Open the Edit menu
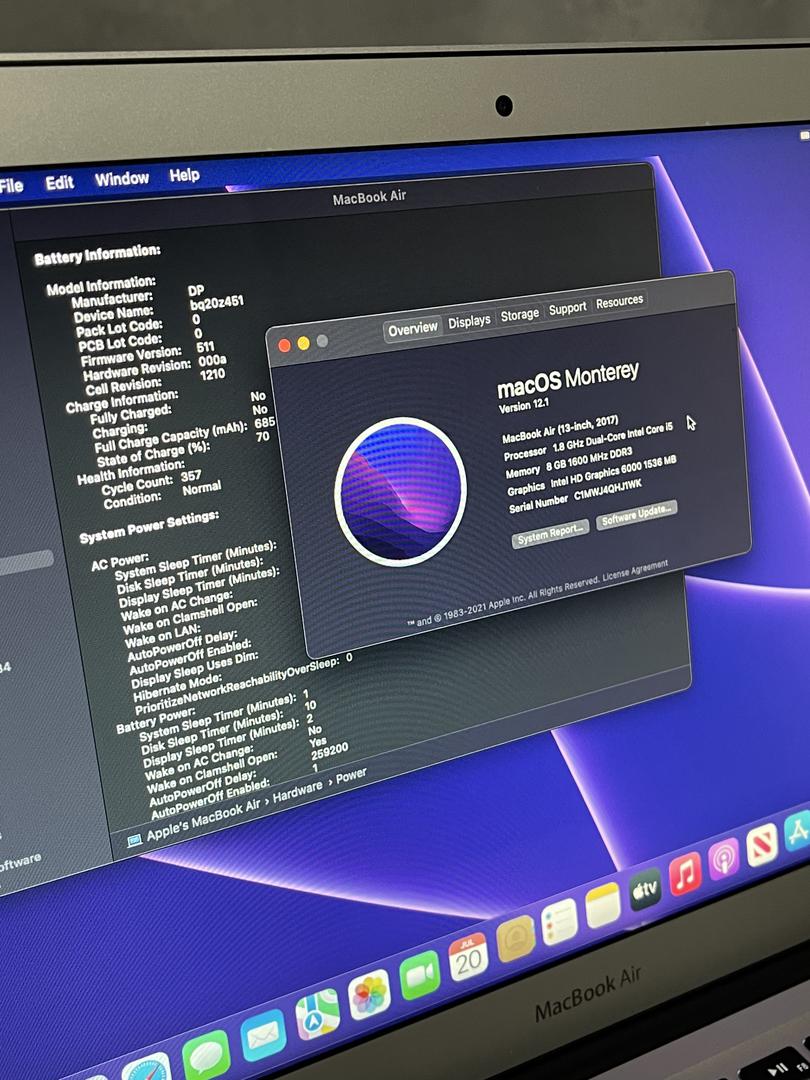Image resolution: width=810 pixels, height=1080 pixels. tap(59, 183)
